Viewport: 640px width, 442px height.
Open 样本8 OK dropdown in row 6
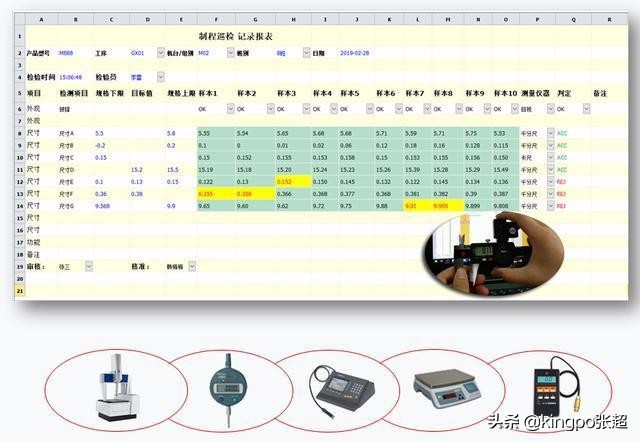click(459, 109)
